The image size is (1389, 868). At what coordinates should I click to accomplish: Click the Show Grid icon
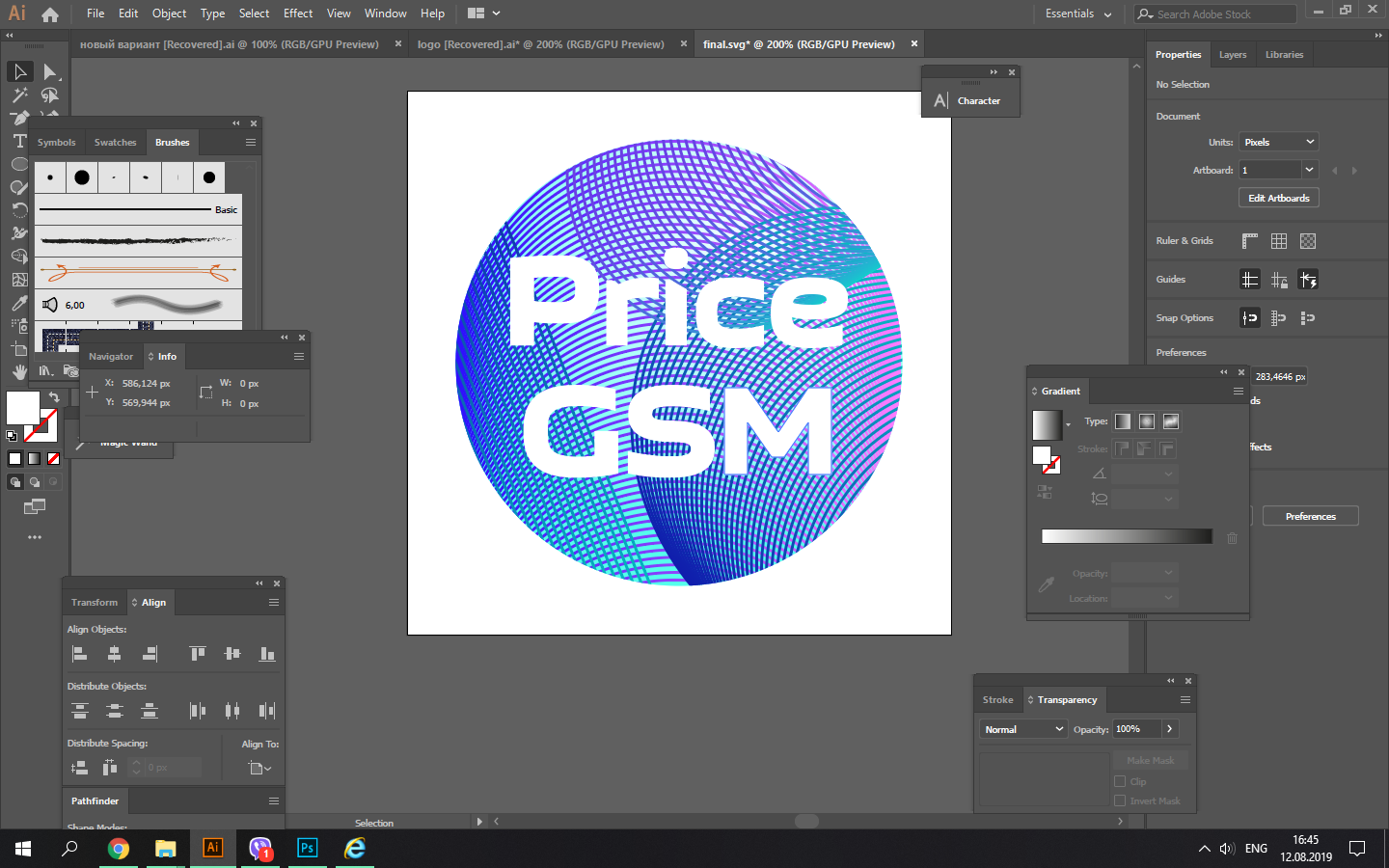click(1279, 241)
